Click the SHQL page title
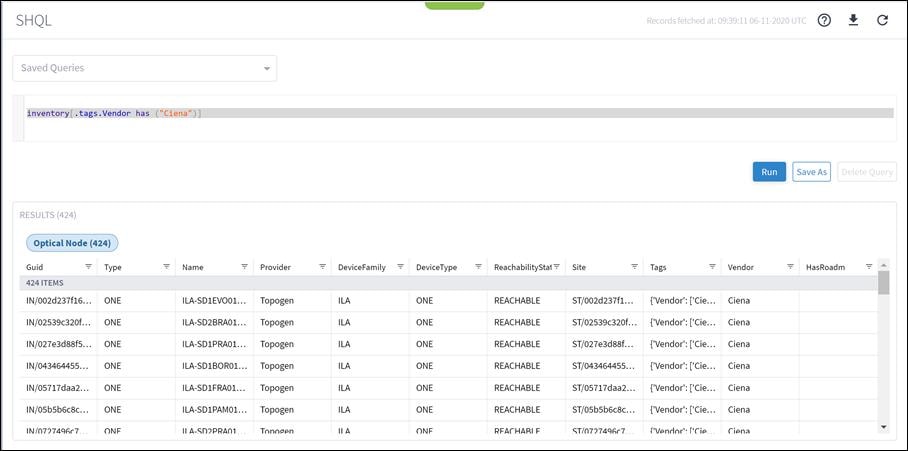This screenshot has width=908, height=451. pyautogui.click(x=34, y=21)
